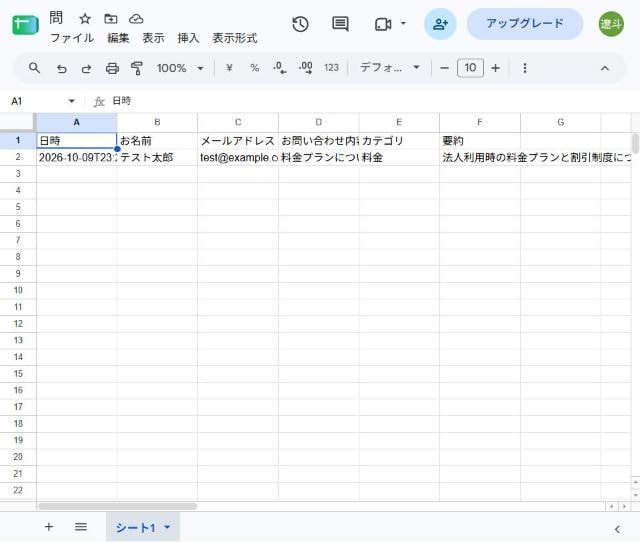Open the name box dropdown arrow
640x542 pixels.
pos(71,101)
